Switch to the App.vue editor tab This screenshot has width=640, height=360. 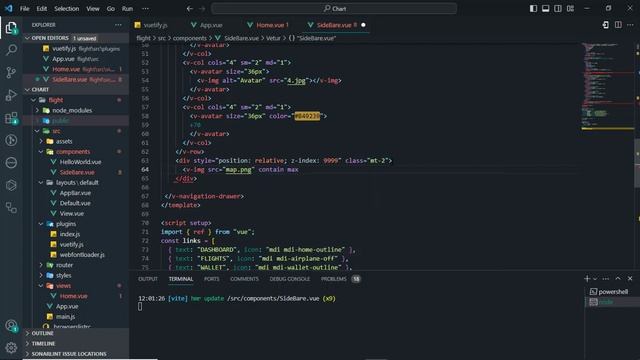pyautogui.click(x=207, y=25)
